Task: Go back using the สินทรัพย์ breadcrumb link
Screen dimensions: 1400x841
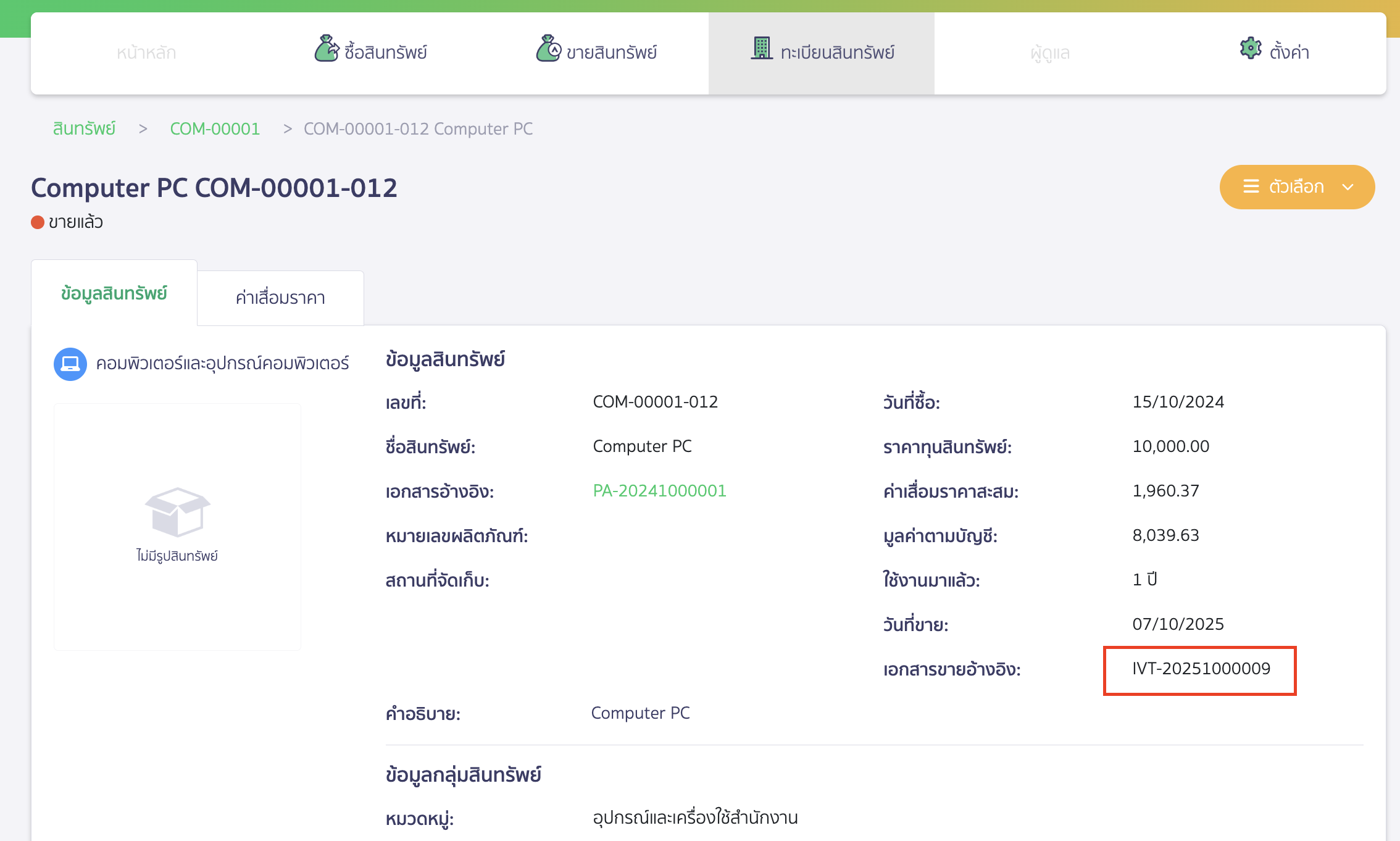Action: point(84,128)
